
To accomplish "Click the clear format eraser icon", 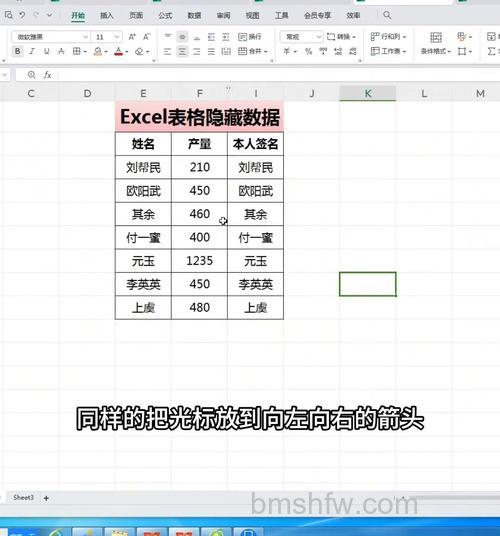I will click(x=139, y=51).
